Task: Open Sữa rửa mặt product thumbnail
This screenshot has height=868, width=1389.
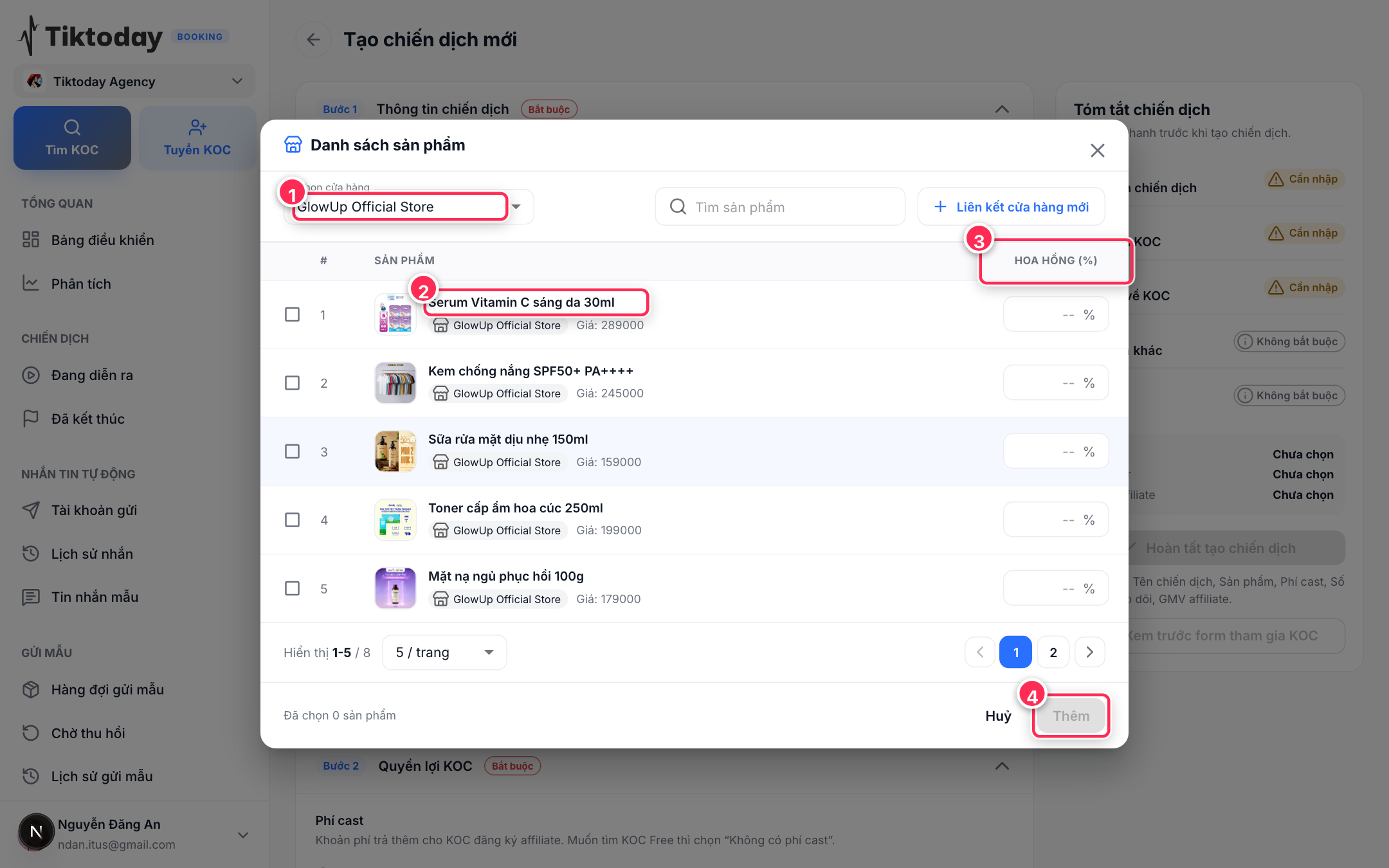Action: [x=395, y=451]
